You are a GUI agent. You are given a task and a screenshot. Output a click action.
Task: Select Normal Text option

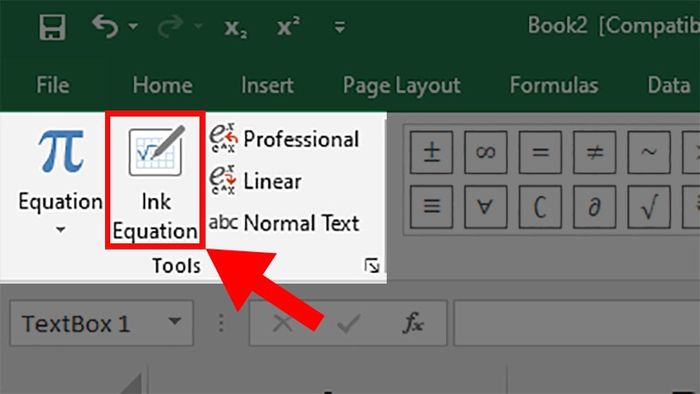click(284, 223)
